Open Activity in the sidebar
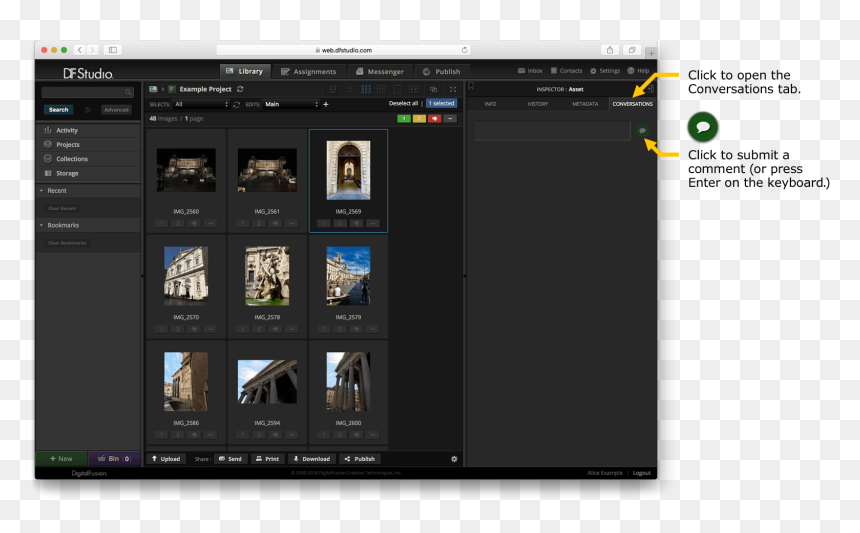This screenshot has height=533, width=860. 88,131
